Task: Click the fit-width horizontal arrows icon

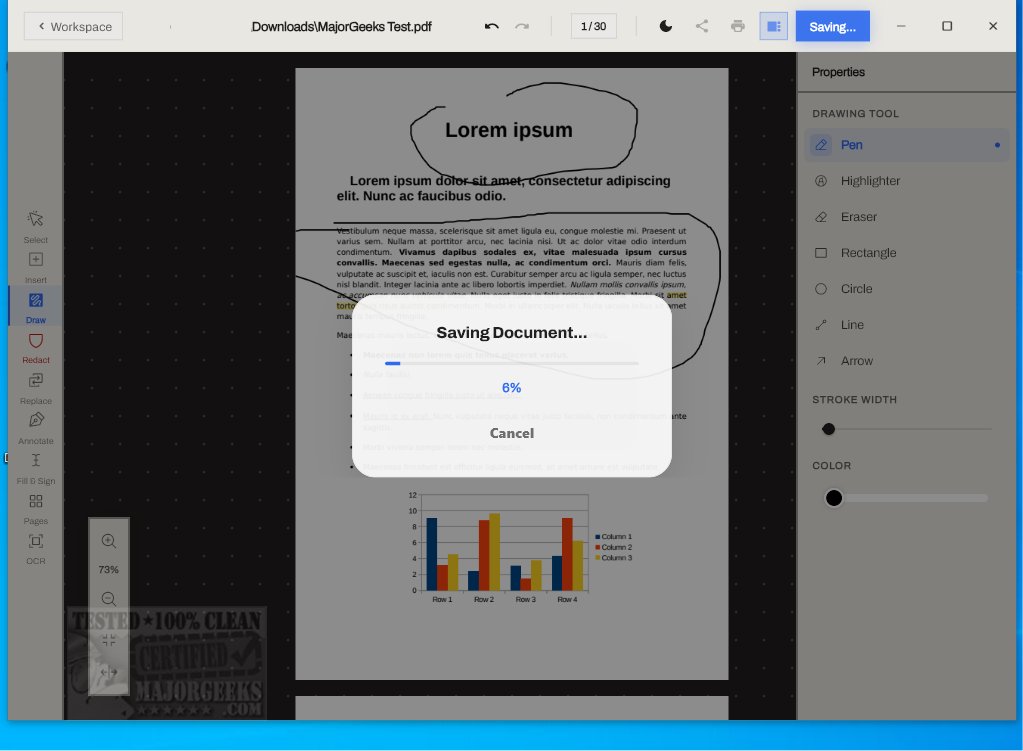Action: pyautogui.click(x=109, y=672)
